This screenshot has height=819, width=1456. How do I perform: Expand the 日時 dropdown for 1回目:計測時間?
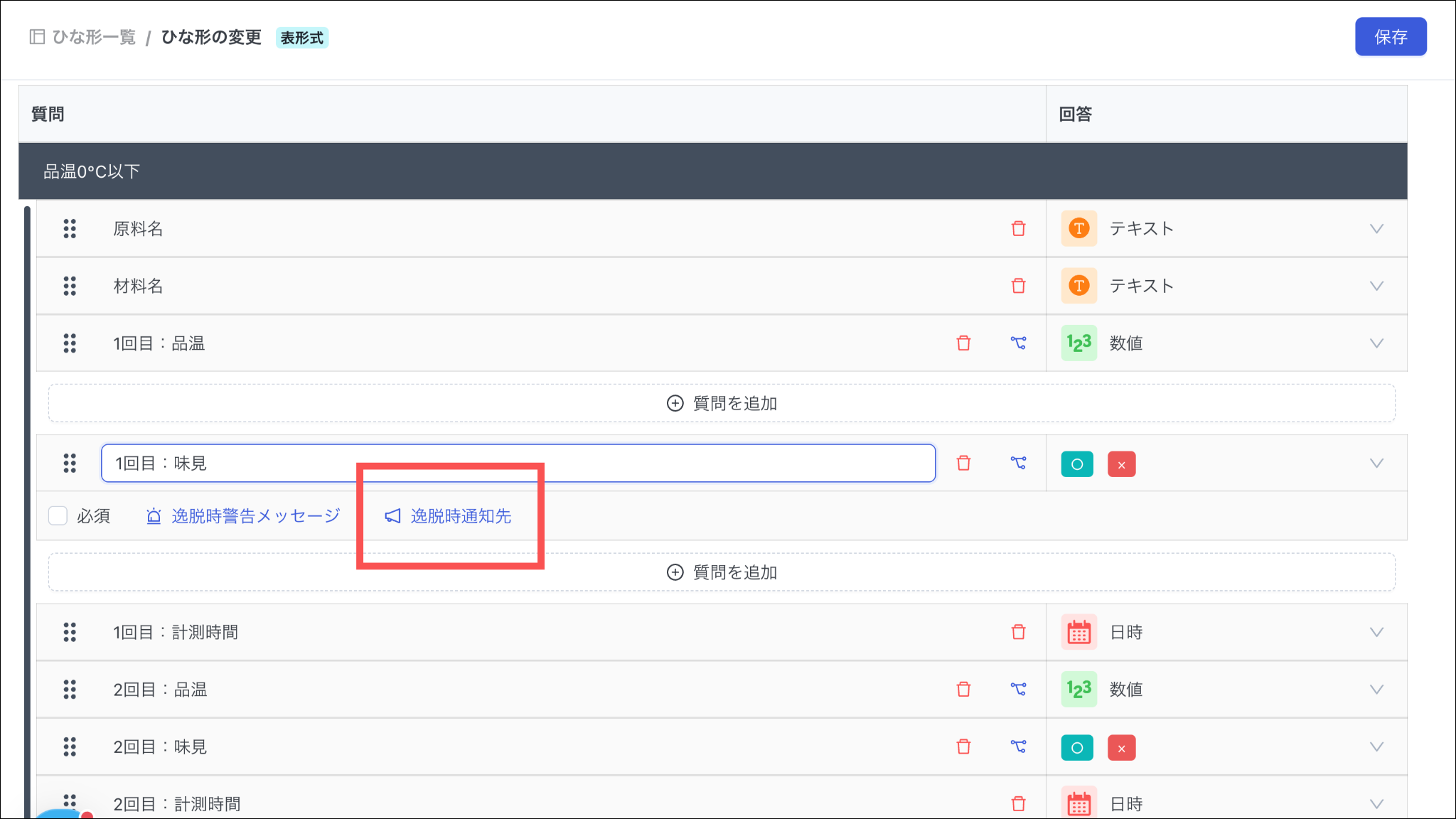(x=1376, y=632)
